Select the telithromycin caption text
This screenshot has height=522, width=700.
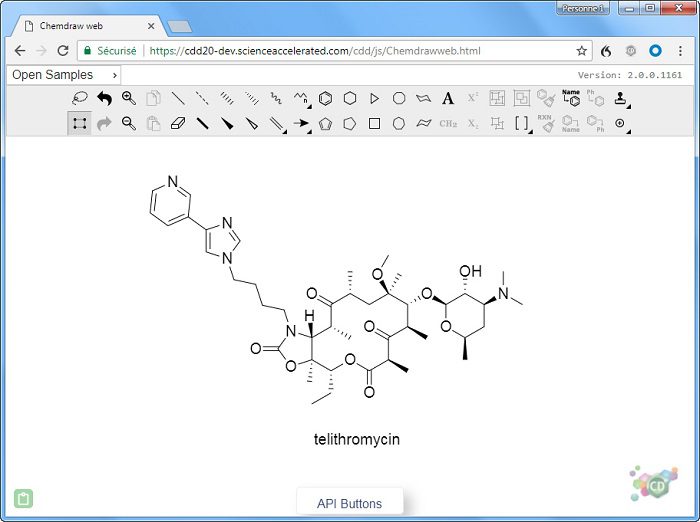357,439
